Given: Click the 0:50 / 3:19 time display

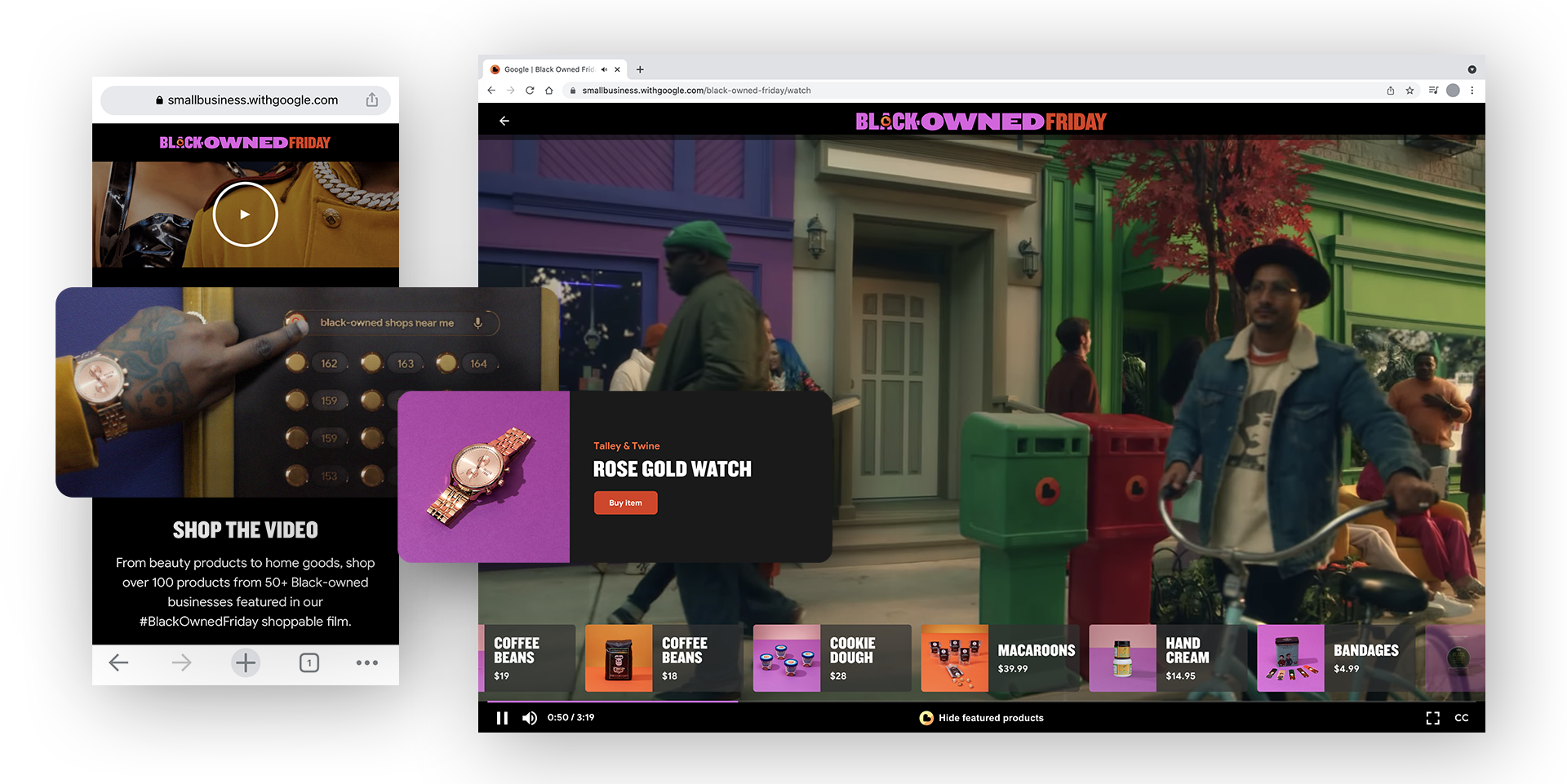Looking at the screenshot, I should pyautogui.click(x=570, y=718).
